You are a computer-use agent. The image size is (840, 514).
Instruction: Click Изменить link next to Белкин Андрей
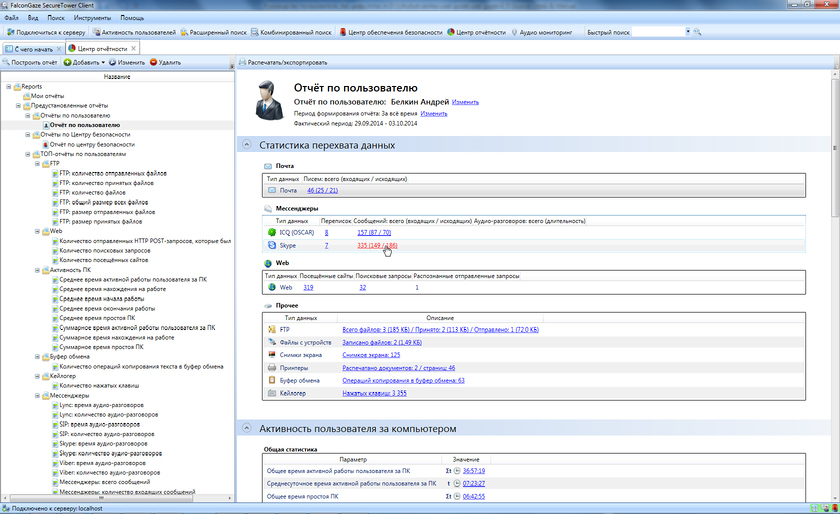465,102
